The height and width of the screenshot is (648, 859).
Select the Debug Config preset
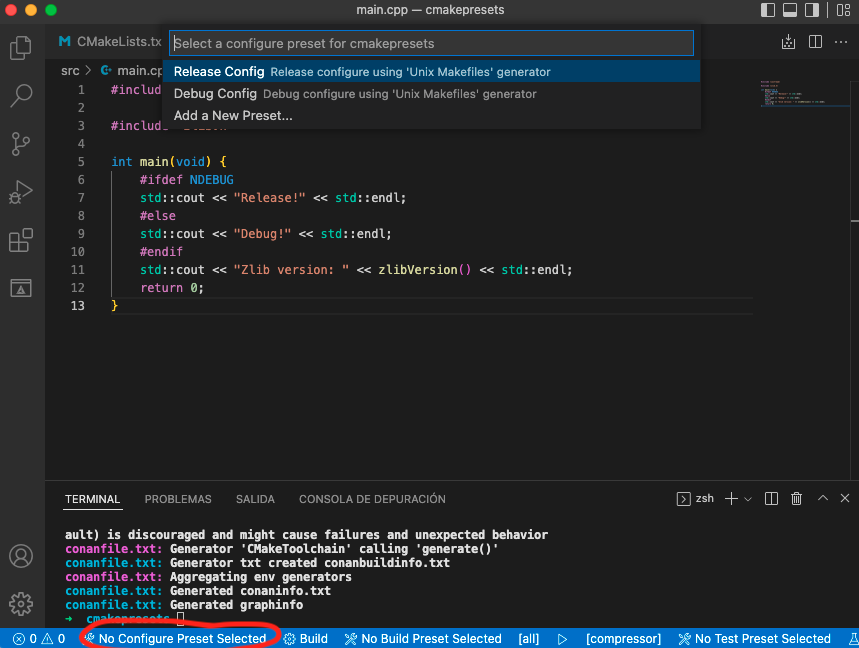pyautogui.click(x=432, y=94)
